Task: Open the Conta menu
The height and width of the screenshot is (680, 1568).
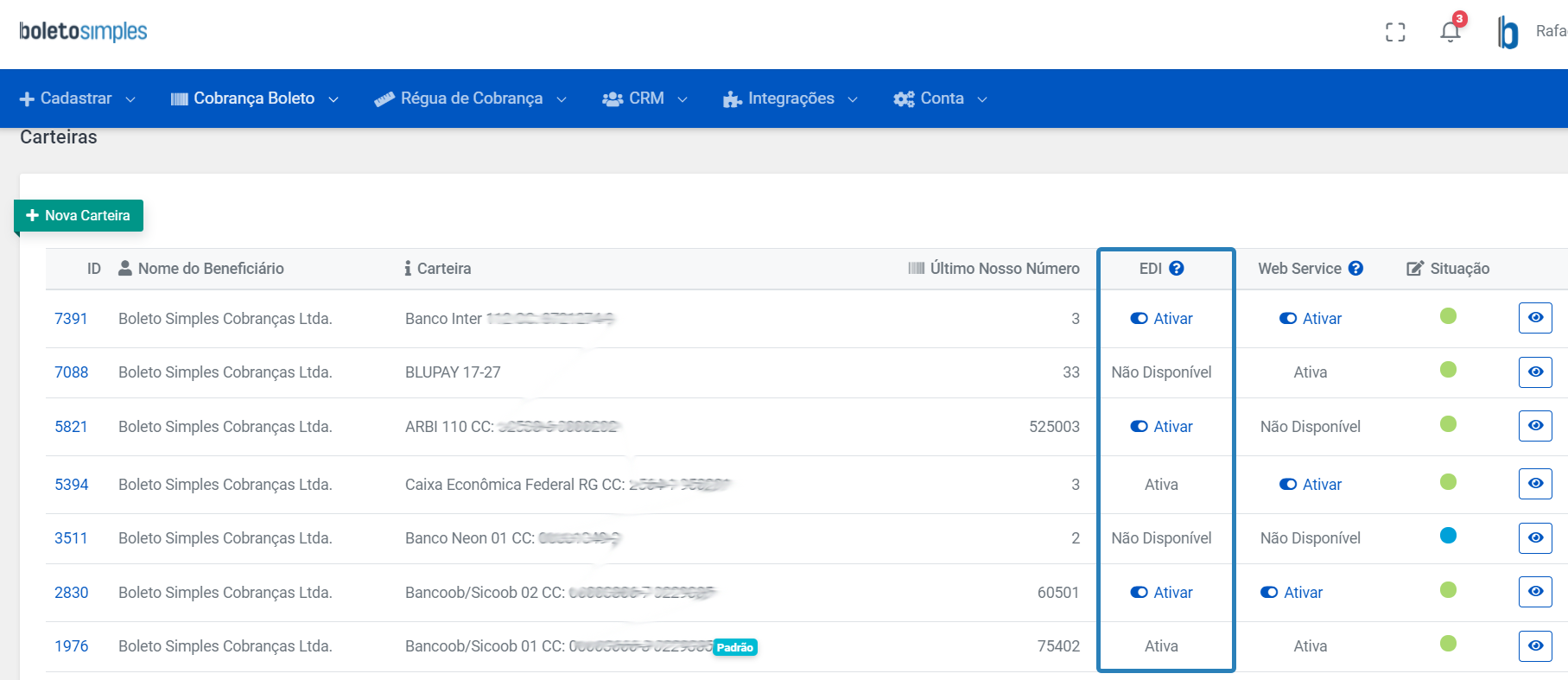Action: tap(941, 99)
